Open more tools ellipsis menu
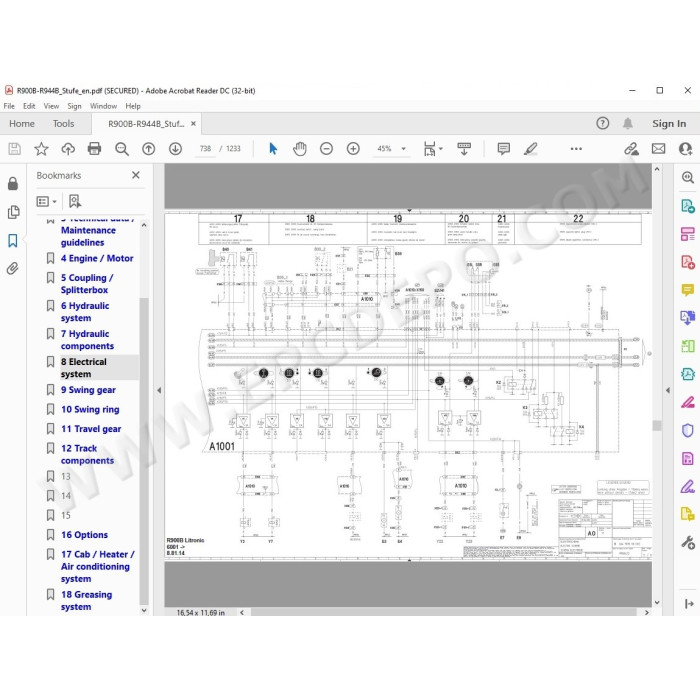The width and height of the screenshot is (700, 700). coord(576,149)
